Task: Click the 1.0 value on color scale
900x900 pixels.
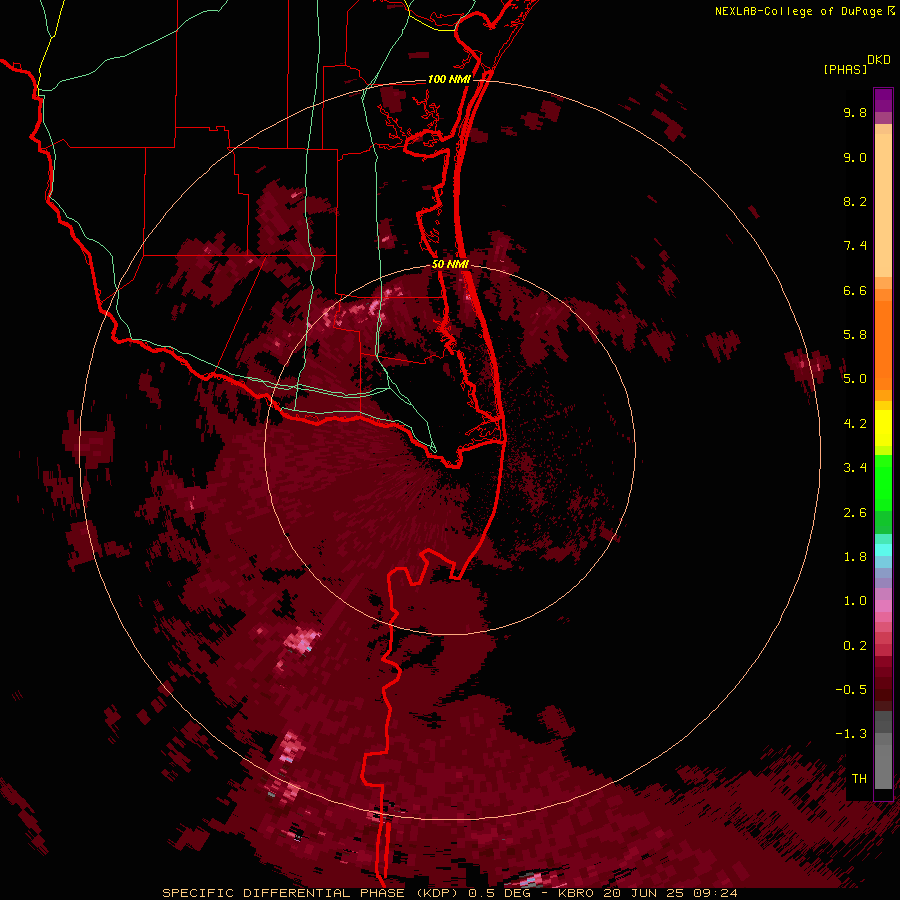Action: click(x=855, y=601)
